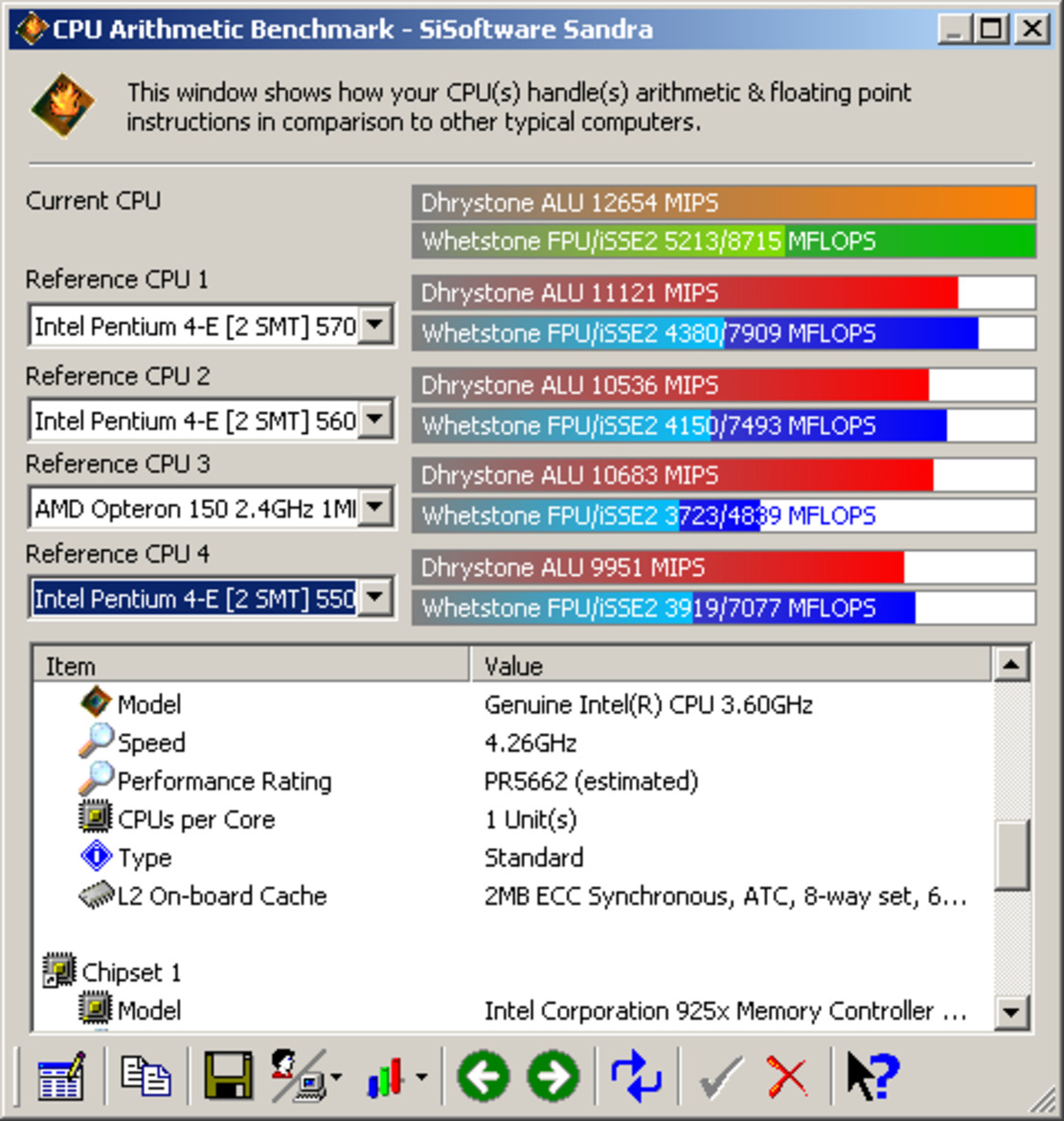
Task: Click the title bar Sandra app icon
Action: [32, 30]
